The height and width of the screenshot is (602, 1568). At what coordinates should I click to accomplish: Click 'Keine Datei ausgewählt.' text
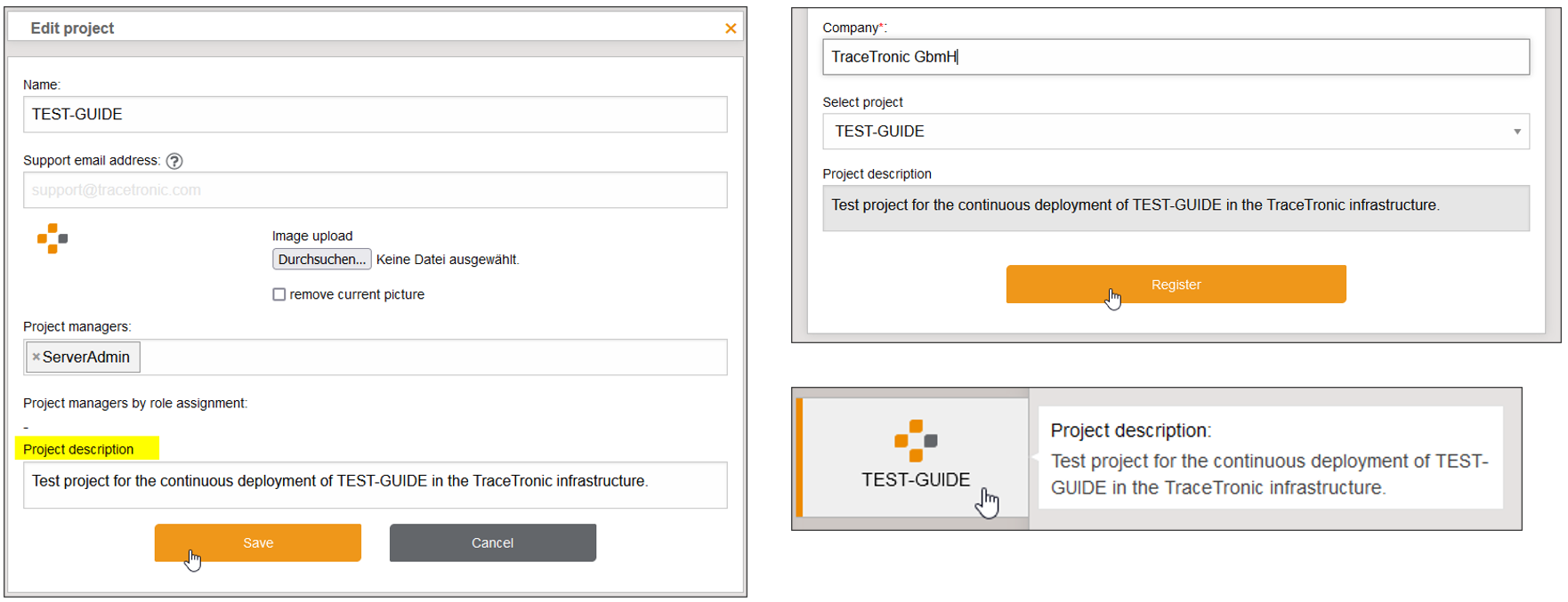tap(448, 260)
